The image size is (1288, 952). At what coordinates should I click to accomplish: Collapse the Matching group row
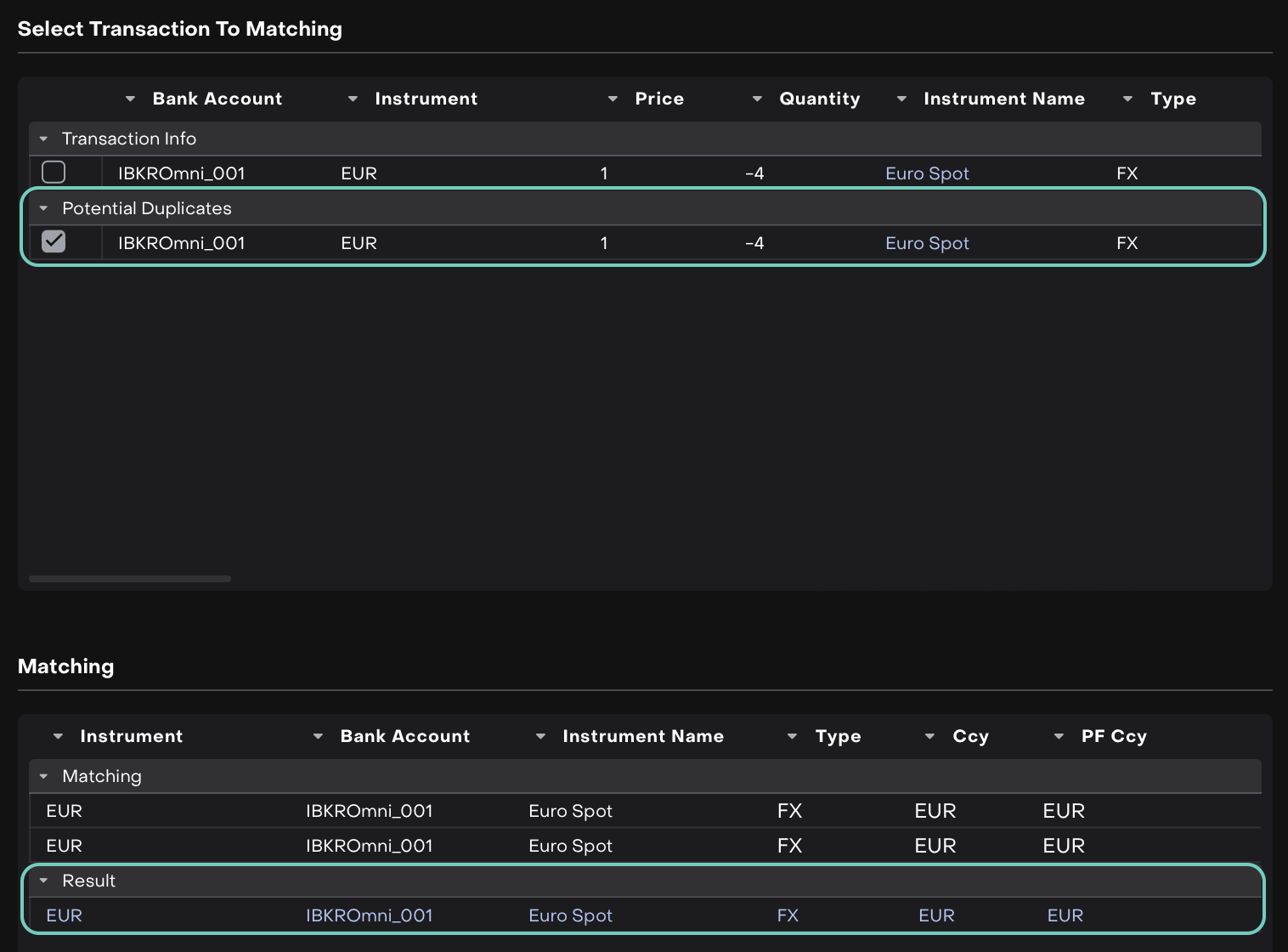[44, 776]
